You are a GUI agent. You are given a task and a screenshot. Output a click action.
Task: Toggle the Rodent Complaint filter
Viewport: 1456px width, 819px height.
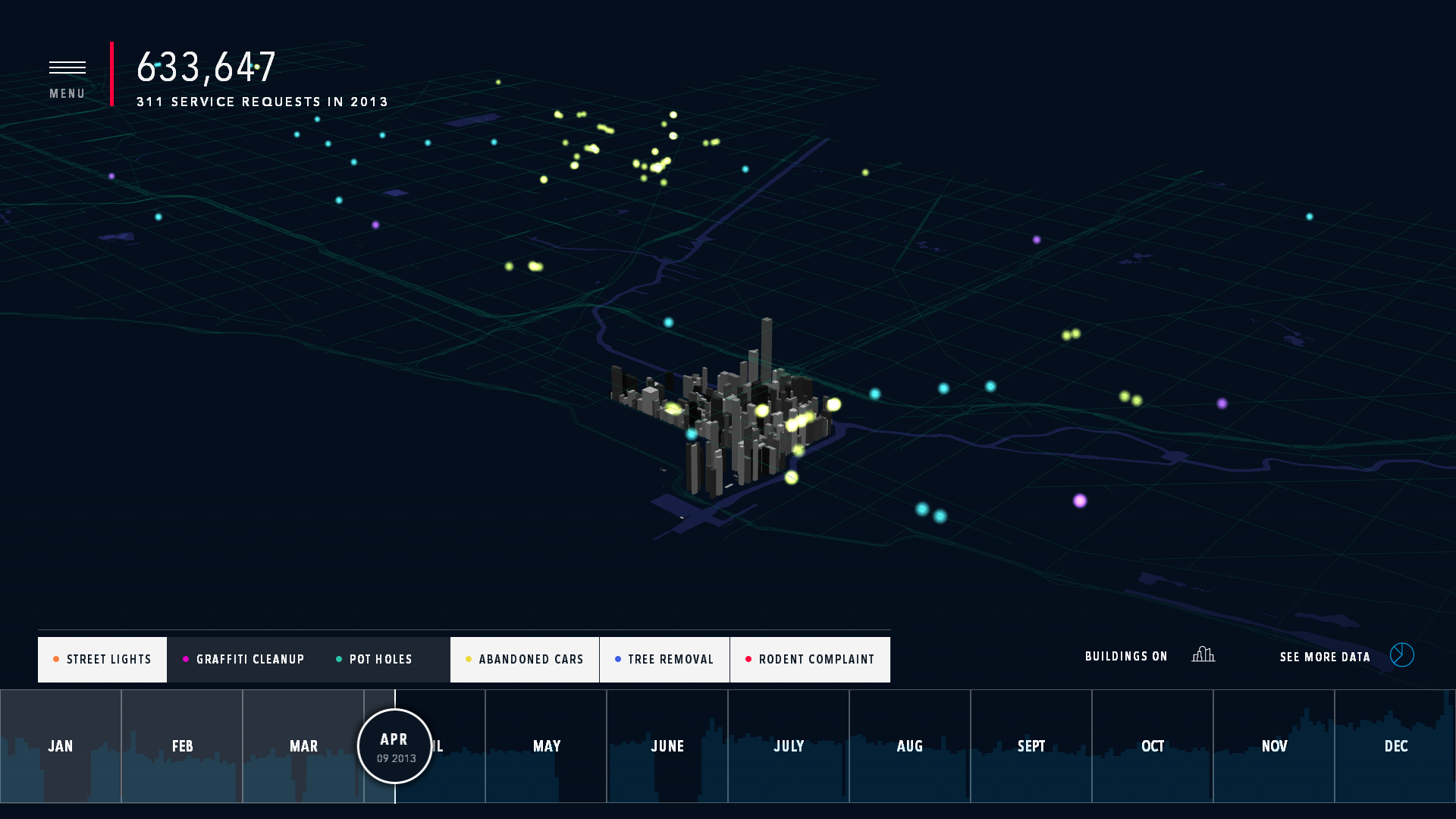tap(810, 660)
